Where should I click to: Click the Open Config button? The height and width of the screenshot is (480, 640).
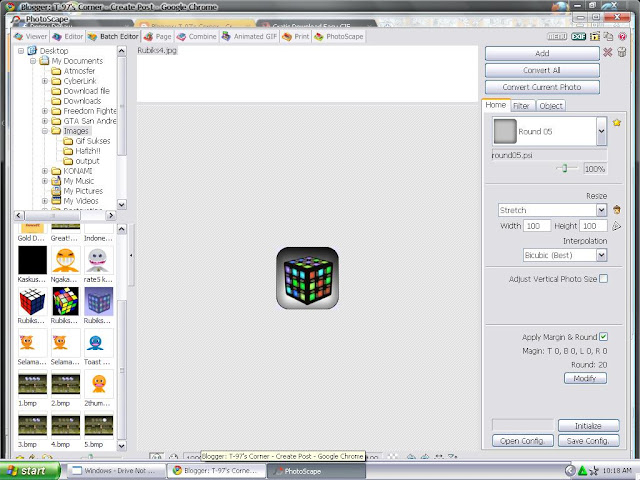coord(522,441)
